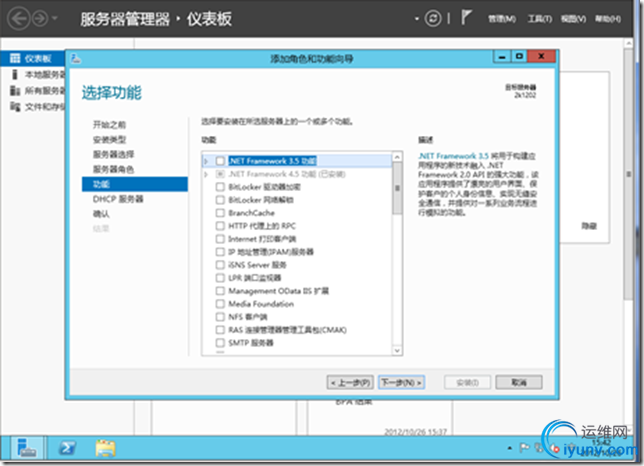Screen dimensions: 644x466
Task: Open the notifications flag
Action: click(465, 18)
